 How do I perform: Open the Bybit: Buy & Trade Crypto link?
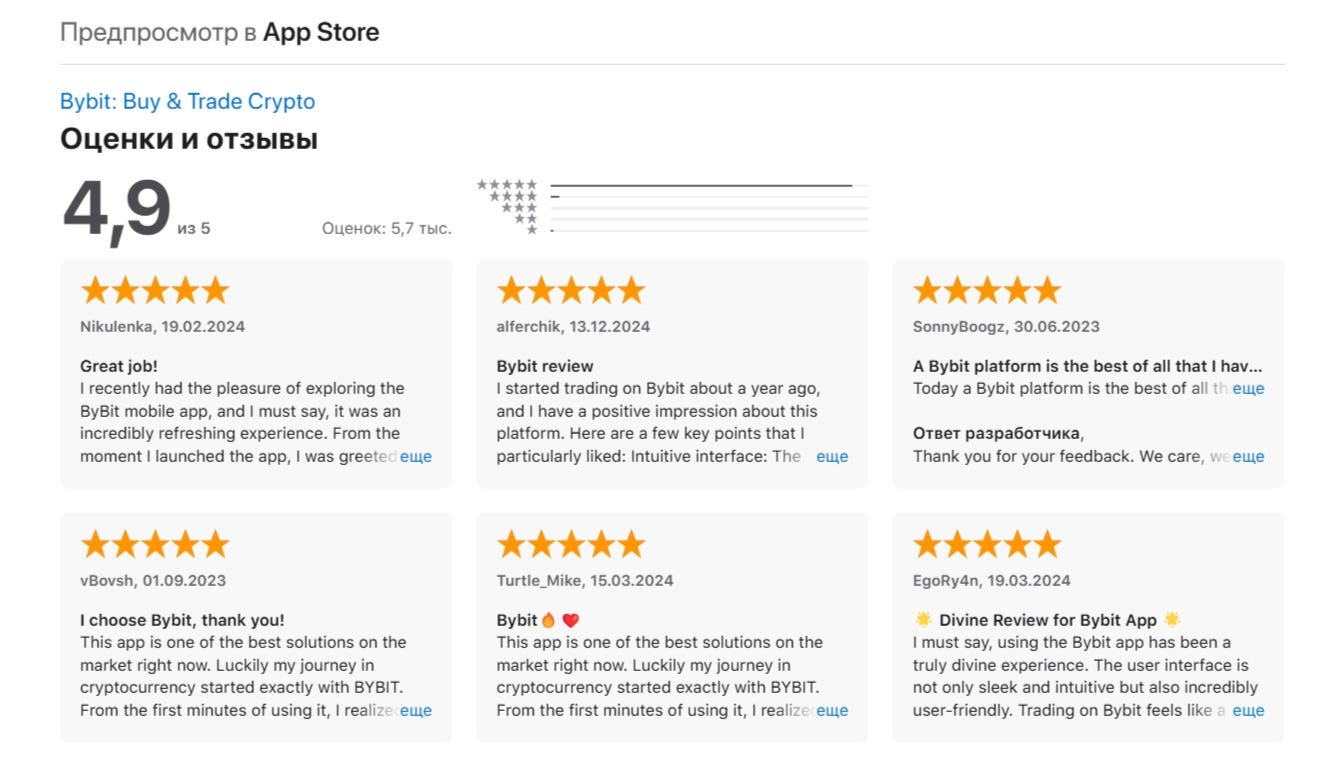187,101
